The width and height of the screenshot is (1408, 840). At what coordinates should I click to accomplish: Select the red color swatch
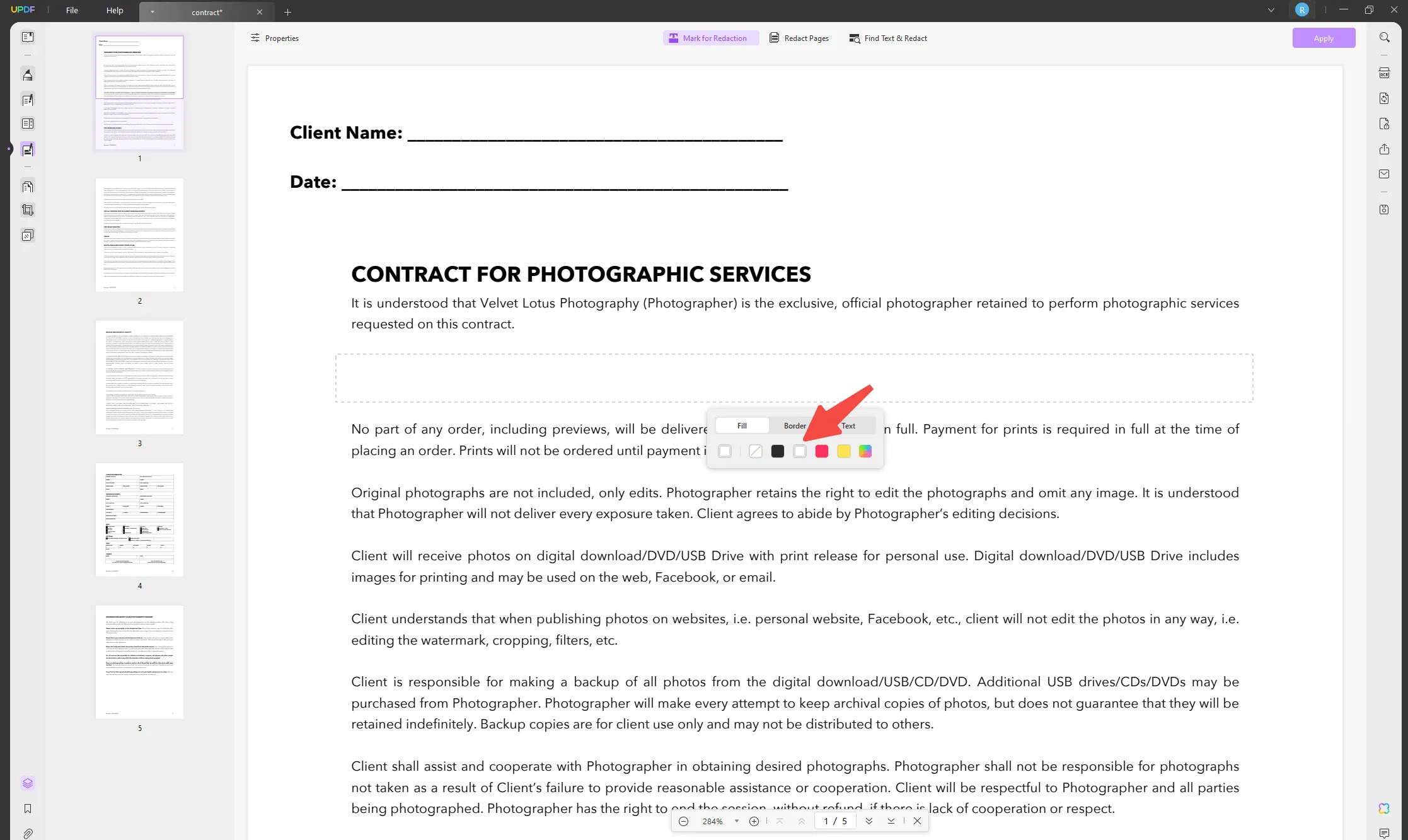[821, 451]
